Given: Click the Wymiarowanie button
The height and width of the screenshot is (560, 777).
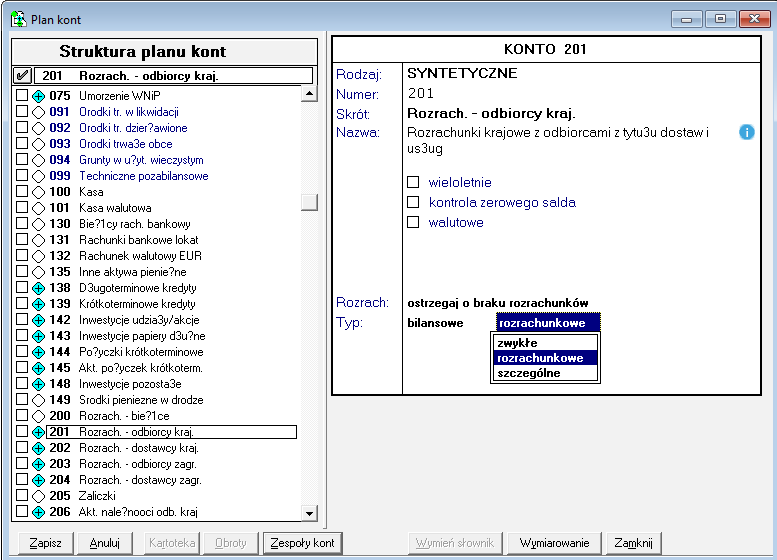Looking at the screenshot, I should point(553,543).
